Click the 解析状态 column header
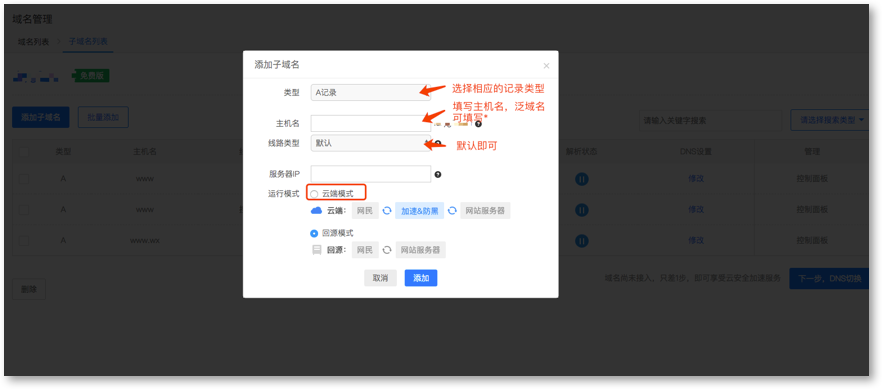Viewport: 882px width, 389px height. click(582, 152)
